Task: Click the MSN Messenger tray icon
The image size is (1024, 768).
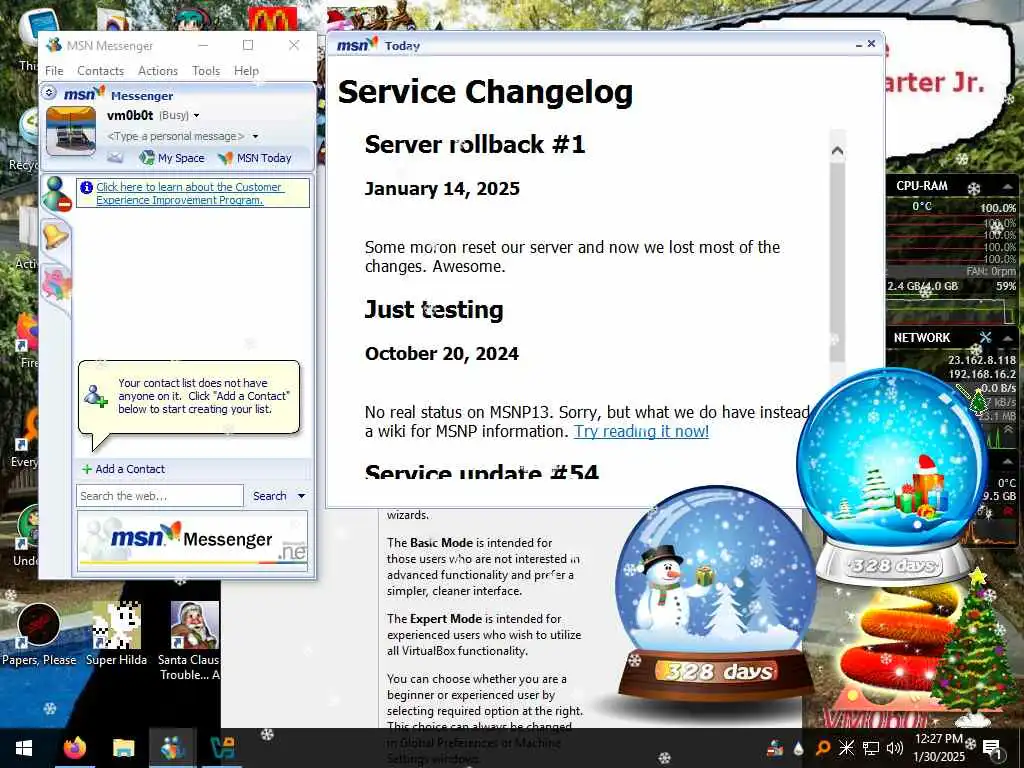Action: (x=775, y=748)
